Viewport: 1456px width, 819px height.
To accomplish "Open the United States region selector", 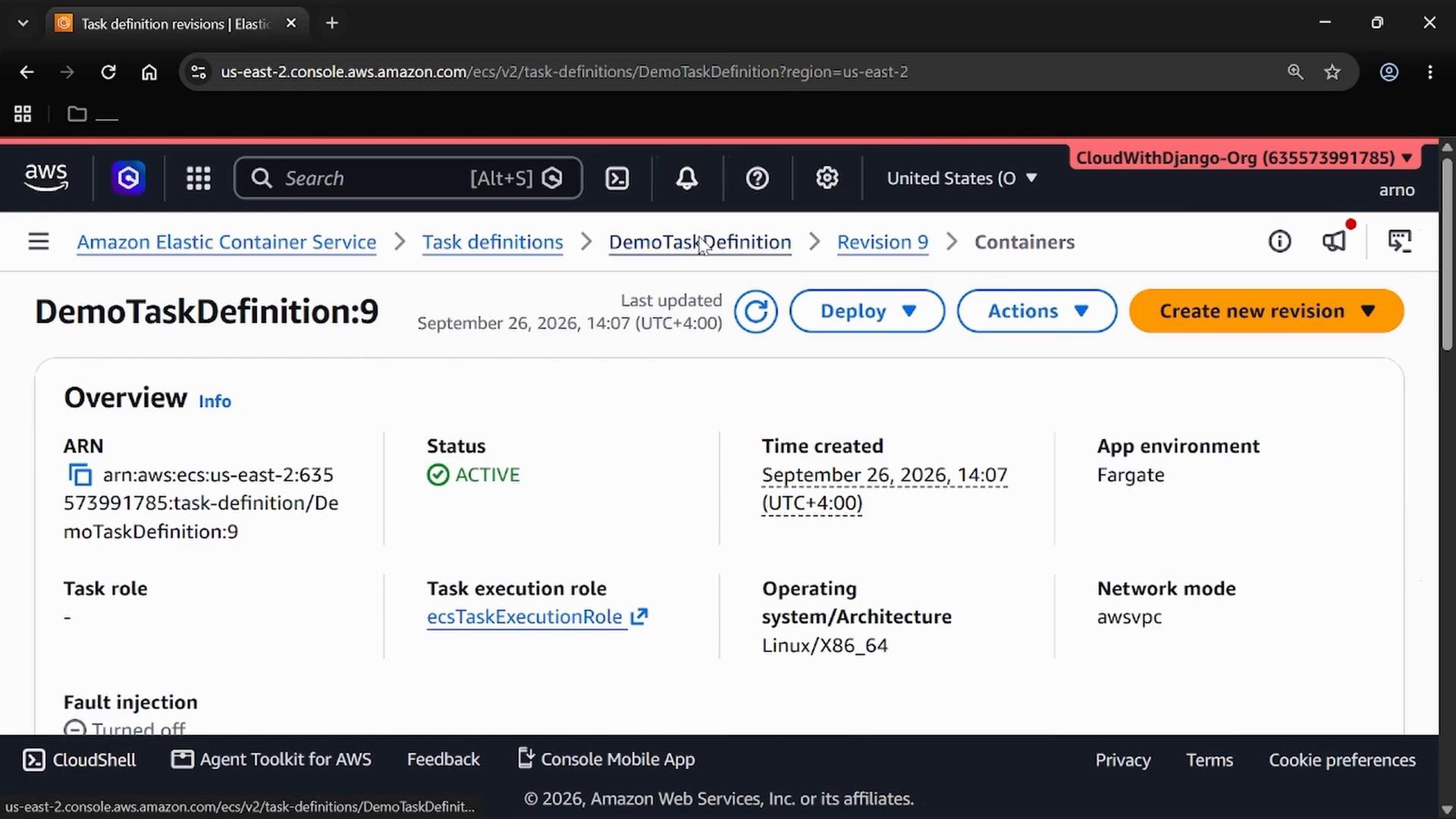I will coord(962,178).
